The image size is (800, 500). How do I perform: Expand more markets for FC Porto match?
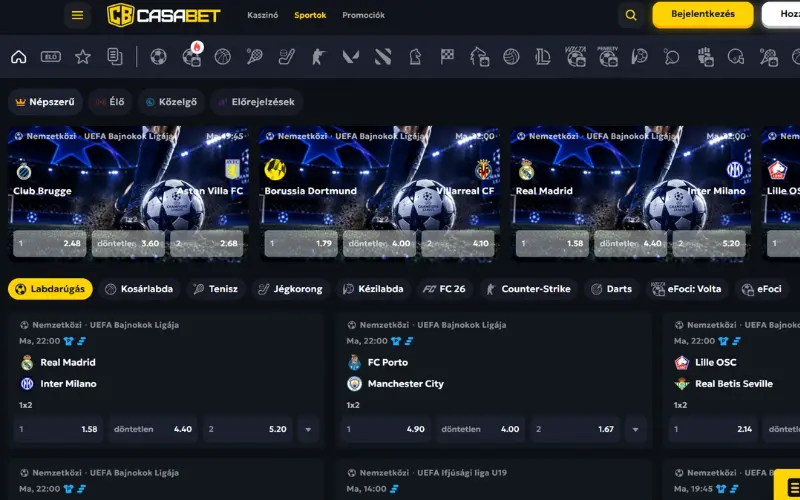tap(636, 429)
